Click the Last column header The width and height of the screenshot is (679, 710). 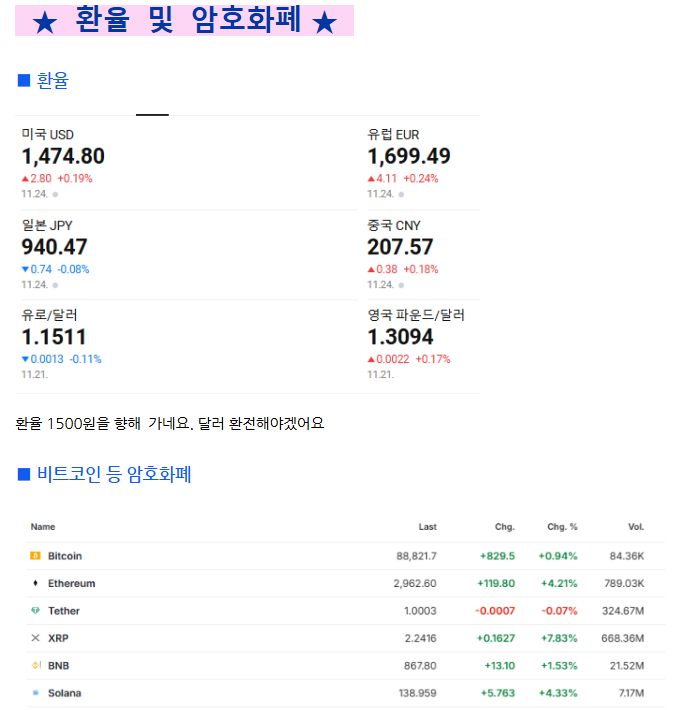[427, 527]
